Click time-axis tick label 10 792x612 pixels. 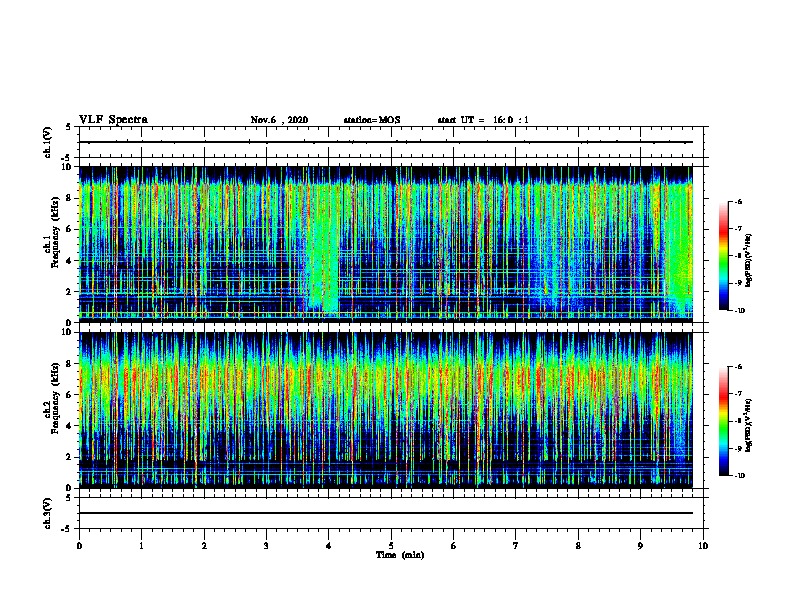point(703,546)
